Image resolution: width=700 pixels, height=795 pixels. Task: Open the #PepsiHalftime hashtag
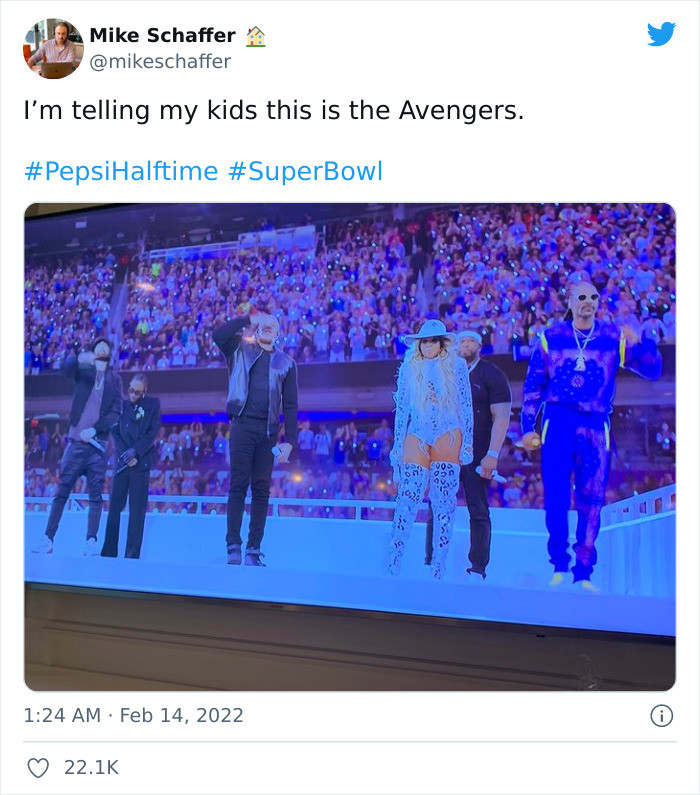[120, 171]
